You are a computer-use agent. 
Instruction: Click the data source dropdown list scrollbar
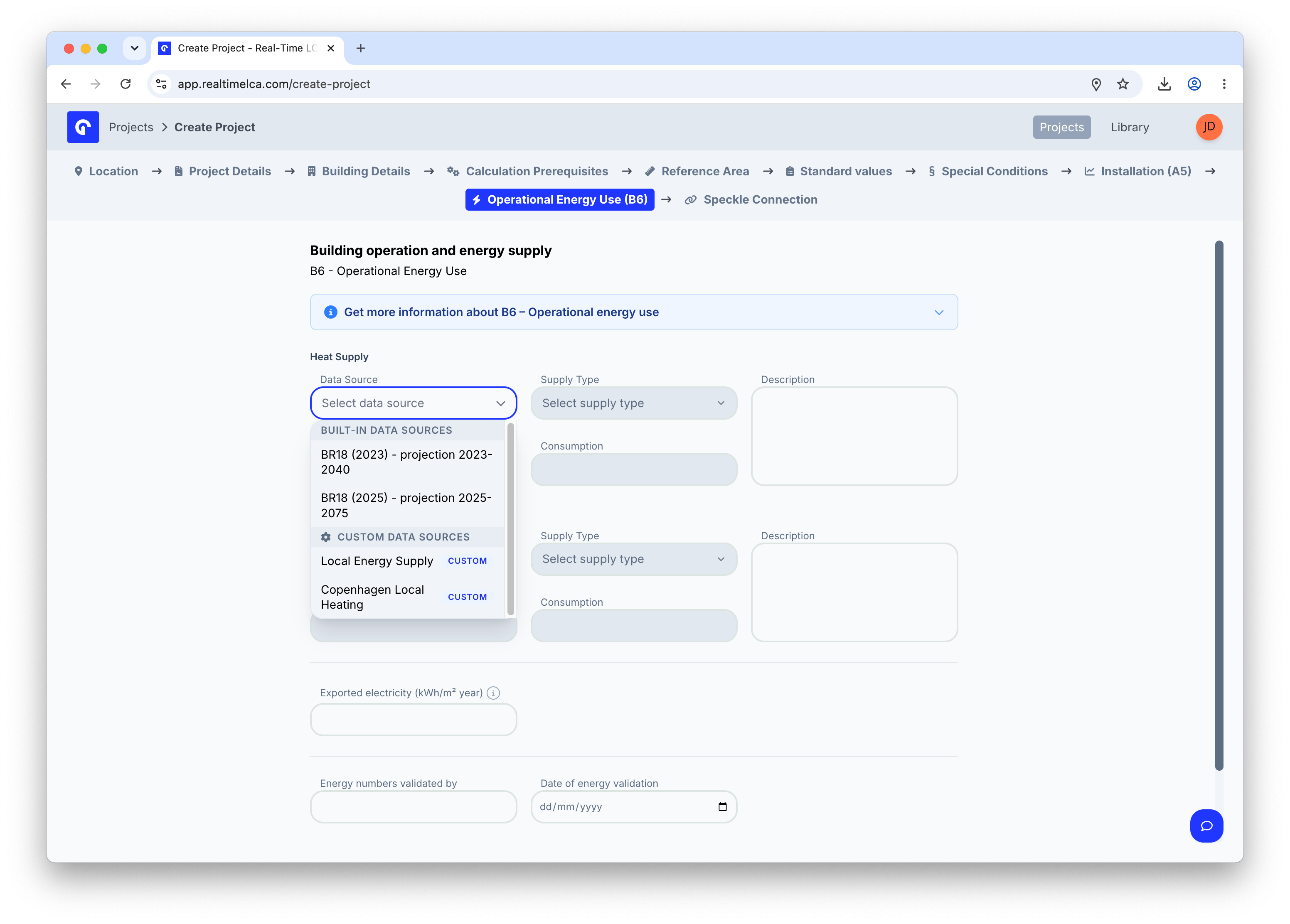[510, 519]
